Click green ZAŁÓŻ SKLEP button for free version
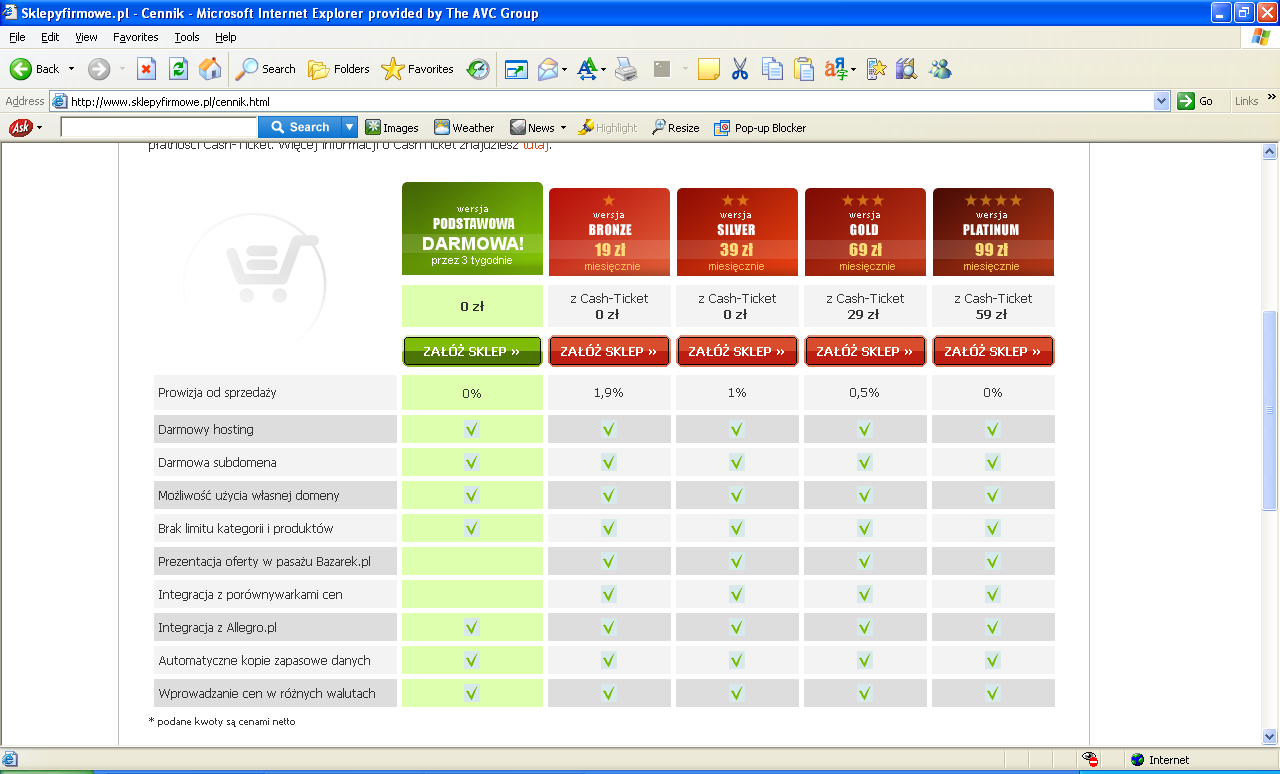 point(472,351)
